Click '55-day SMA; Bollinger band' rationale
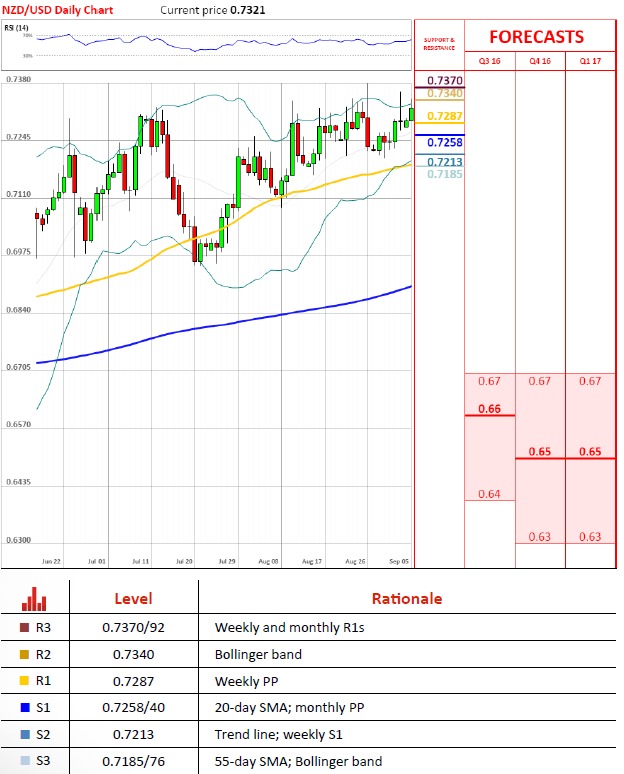 (x=298, y=761)
